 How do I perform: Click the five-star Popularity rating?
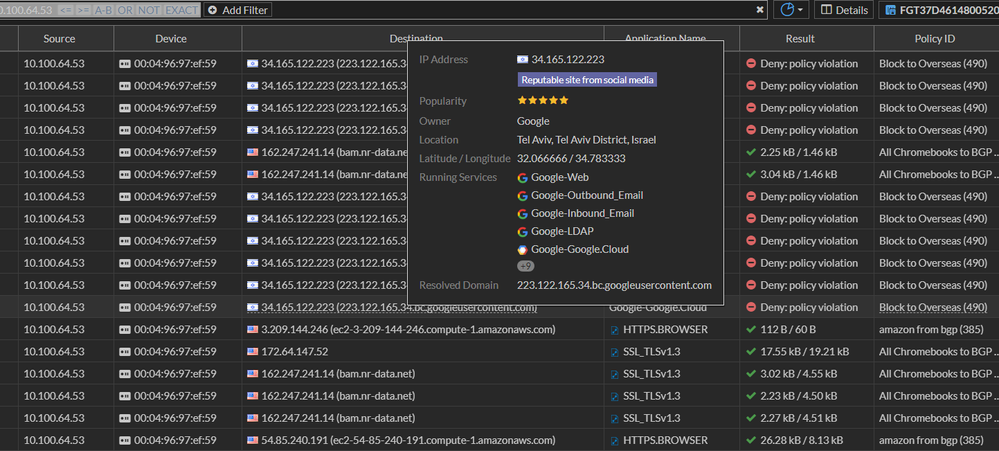pos(543,101)
